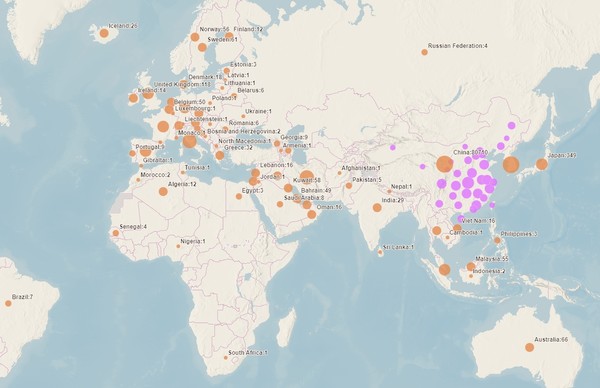Select the Ireland:14 marker
The image size is (600, 388).
[x=133, y=98]
